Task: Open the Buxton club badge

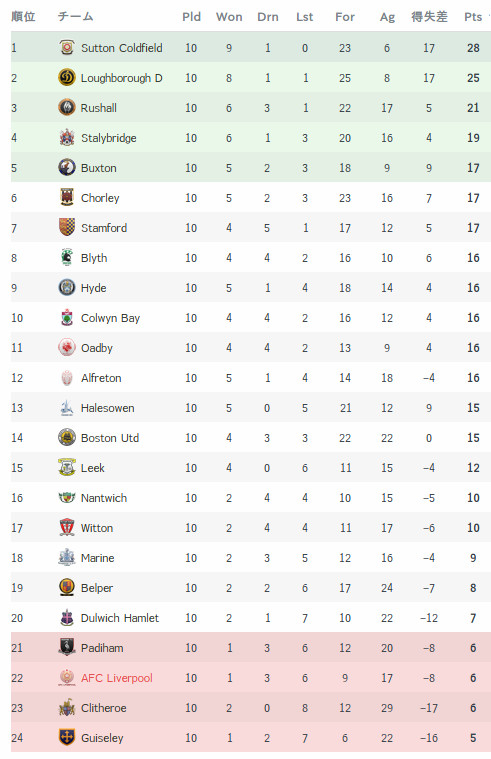Action: tap(67, 167)
